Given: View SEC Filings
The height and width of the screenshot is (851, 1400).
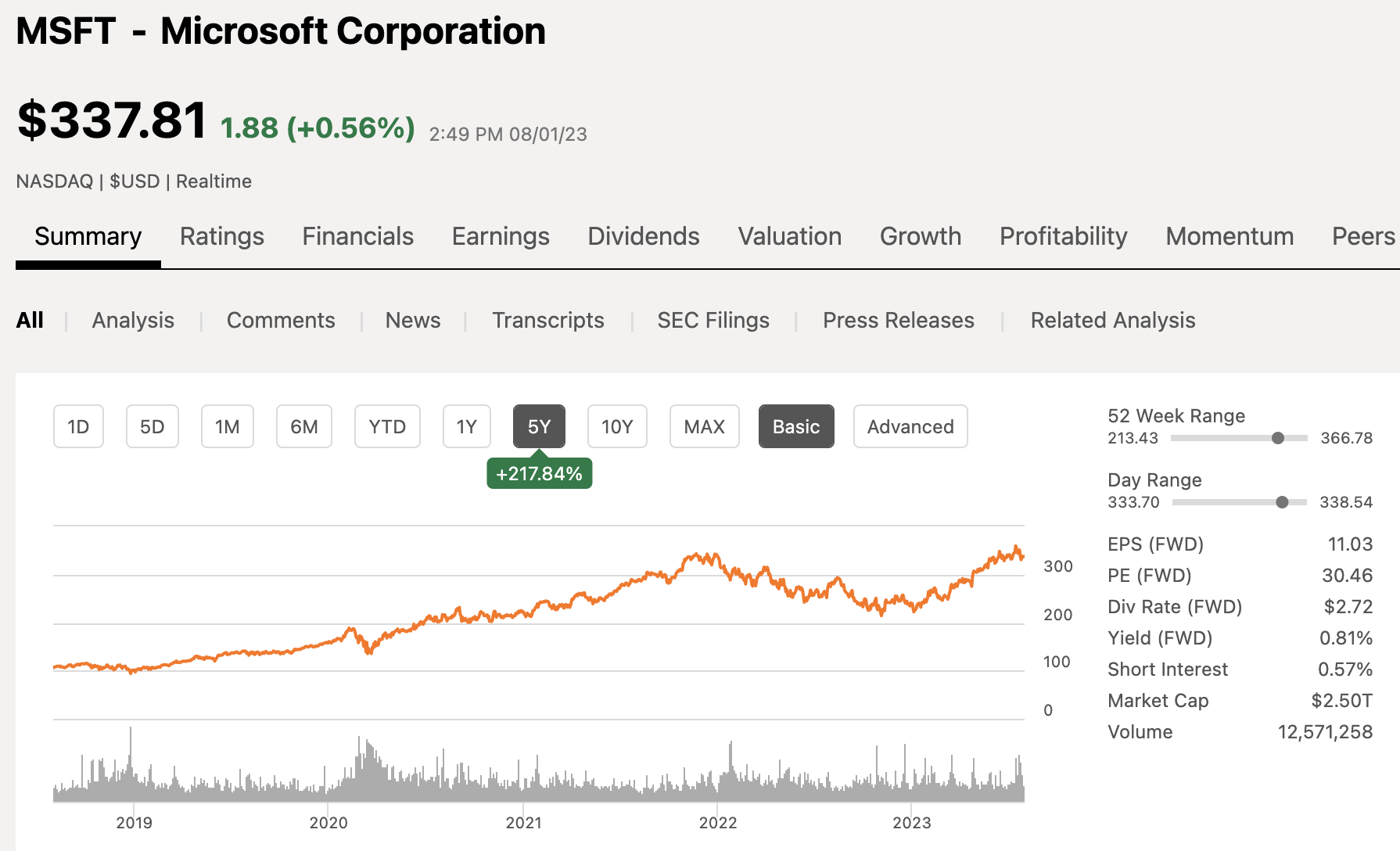Looking at the screenshot, I should pyautogui.click(x=713, y=321).
